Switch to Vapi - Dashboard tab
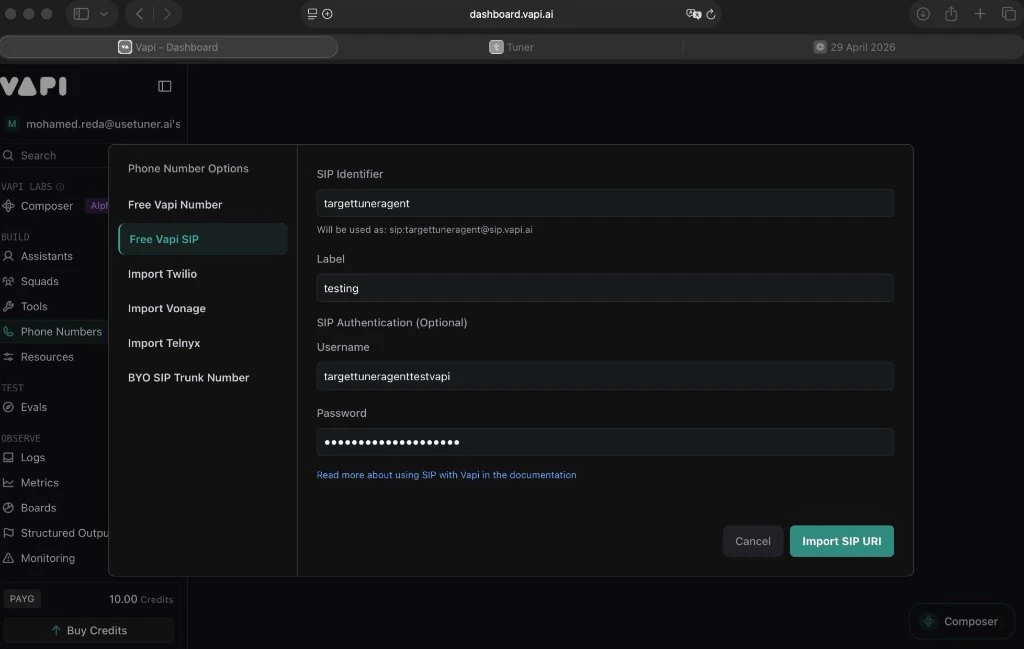Image resolution: width=1024 pixels, height=649 pixels. [168, 47]
